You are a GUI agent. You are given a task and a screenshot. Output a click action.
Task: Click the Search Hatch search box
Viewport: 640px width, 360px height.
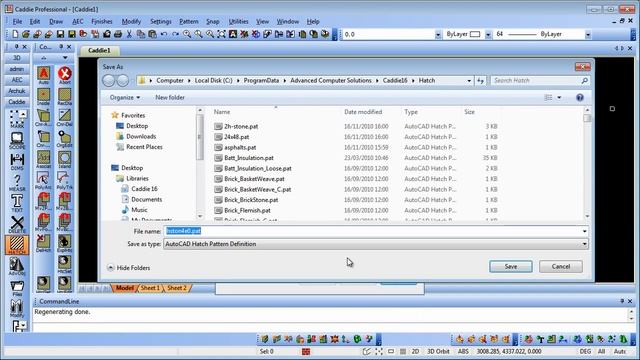540,81
